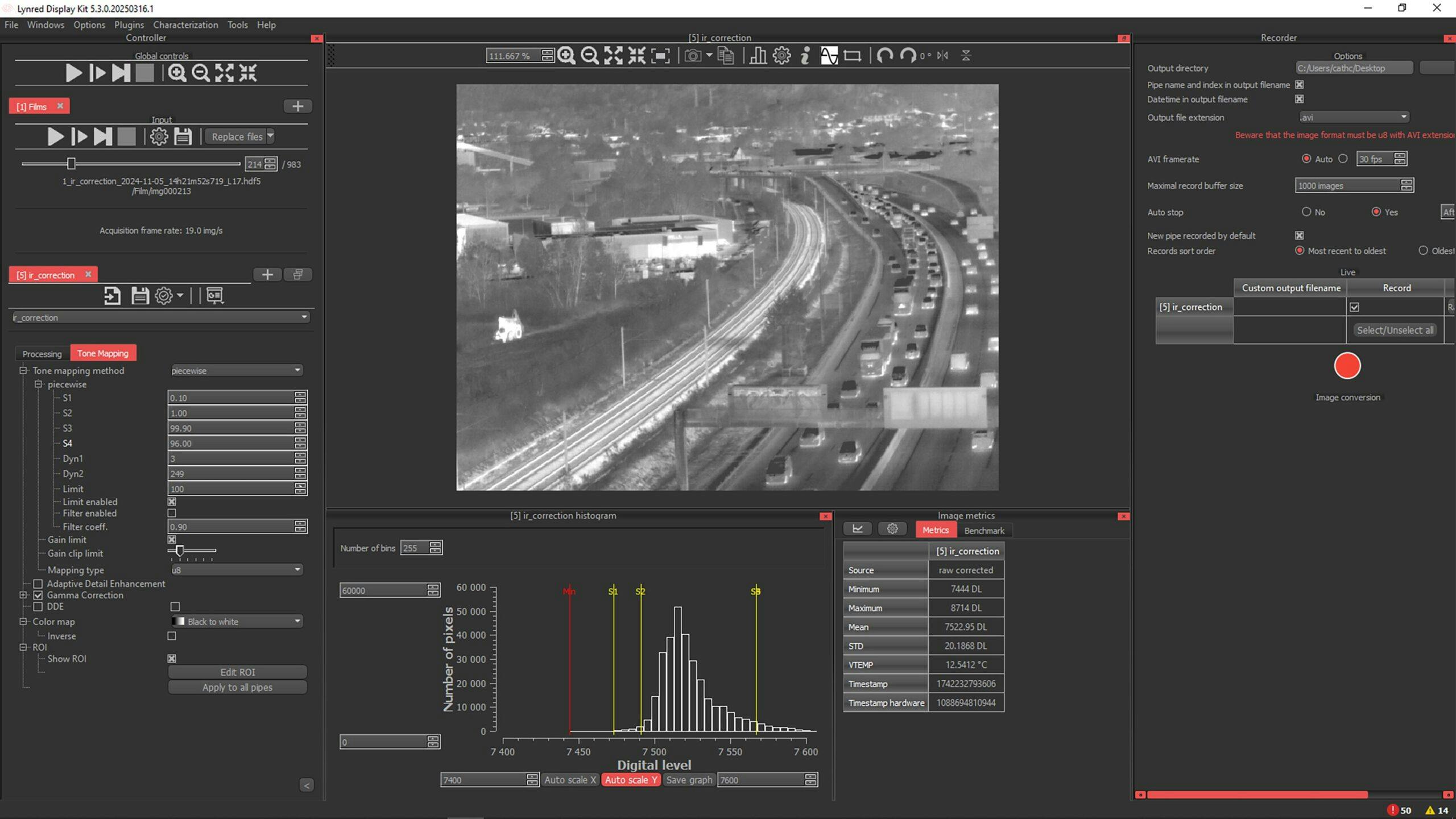Open the Color map 'Black to white' dropdown
Screen dimensions: 1456x819
coord(237,621)
